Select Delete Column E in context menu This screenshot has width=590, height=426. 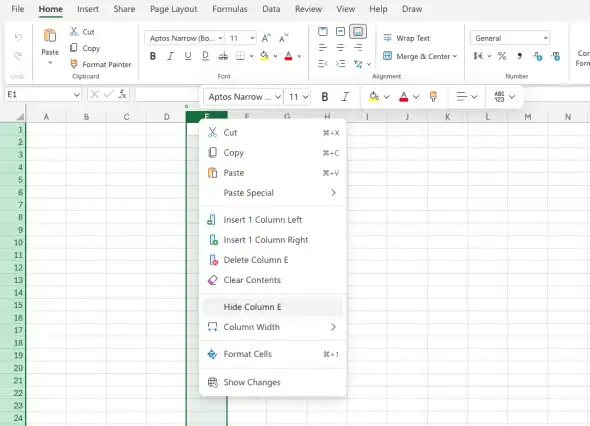pyautogui.click(x=272, y=260)
